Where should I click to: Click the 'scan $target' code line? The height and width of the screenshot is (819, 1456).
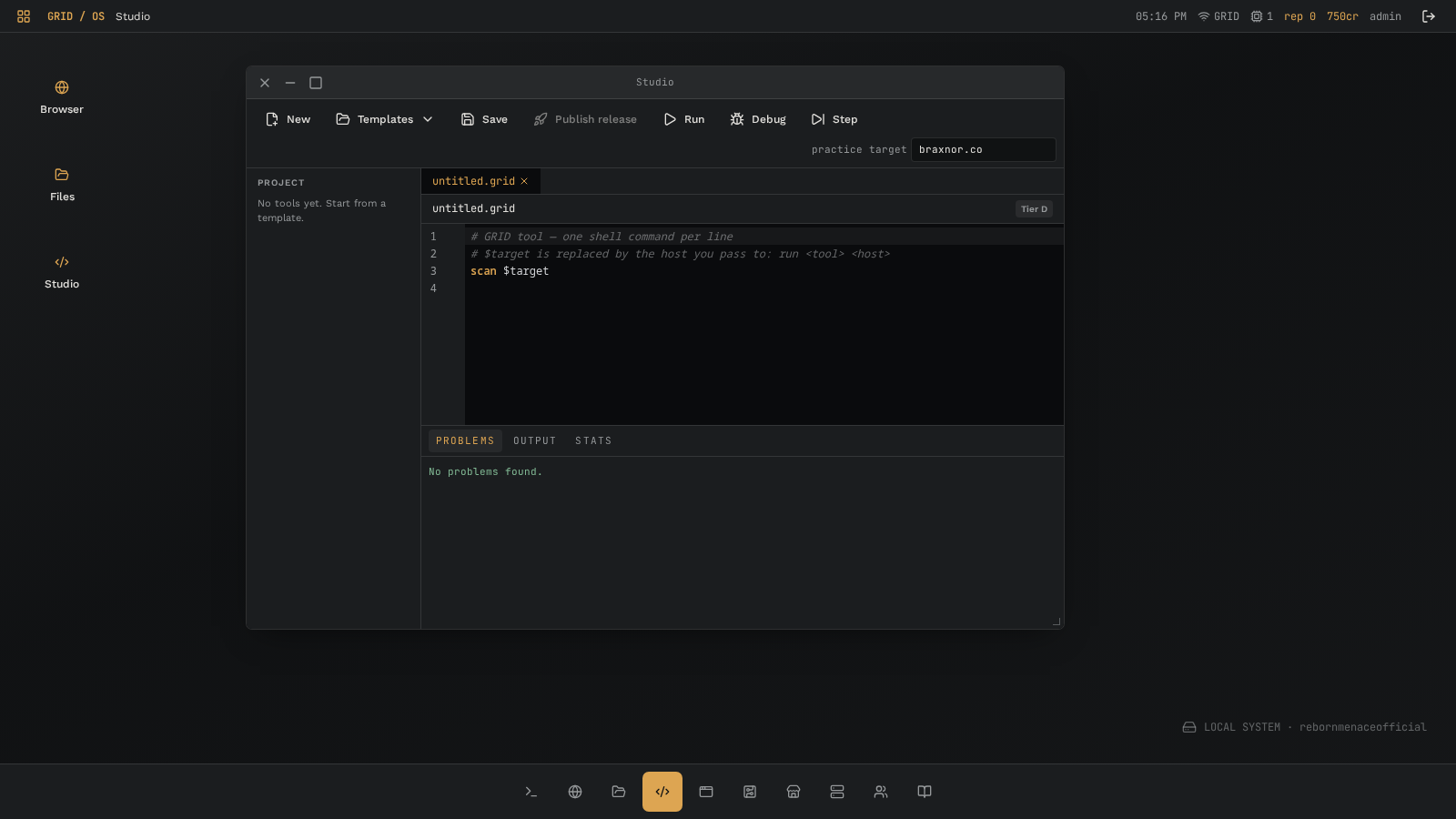(x=510, y=271)
